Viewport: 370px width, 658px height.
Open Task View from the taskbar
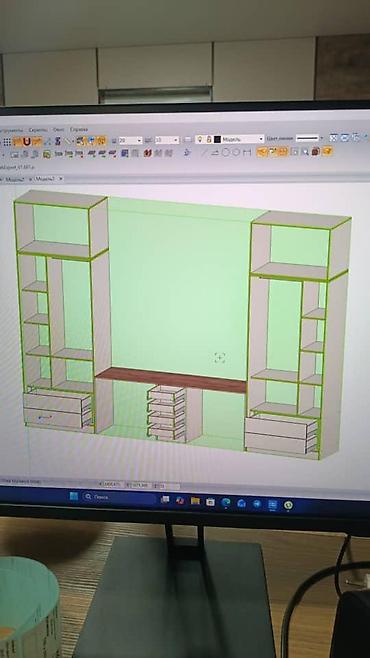[165, 499]
